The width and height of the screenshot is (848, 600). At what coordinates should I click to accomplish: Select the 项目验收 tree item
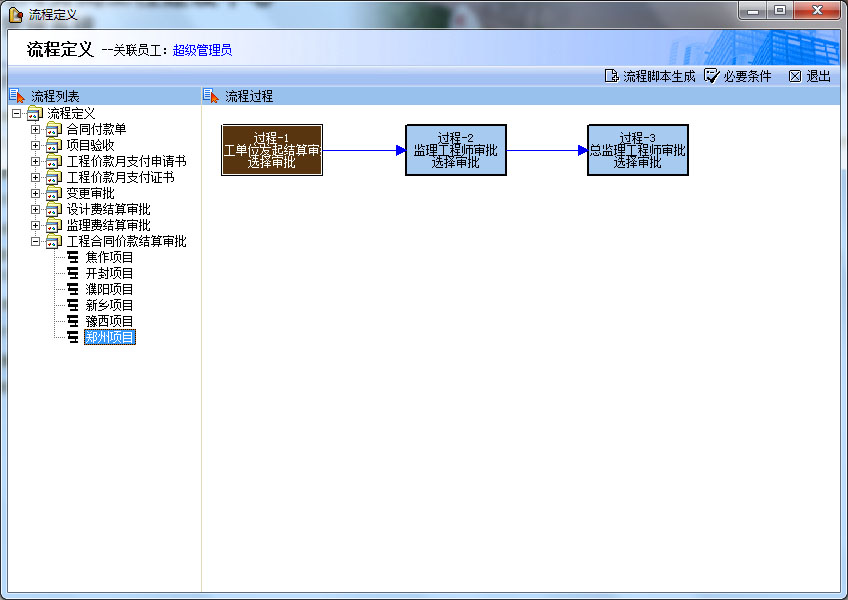tap(90, 145)
